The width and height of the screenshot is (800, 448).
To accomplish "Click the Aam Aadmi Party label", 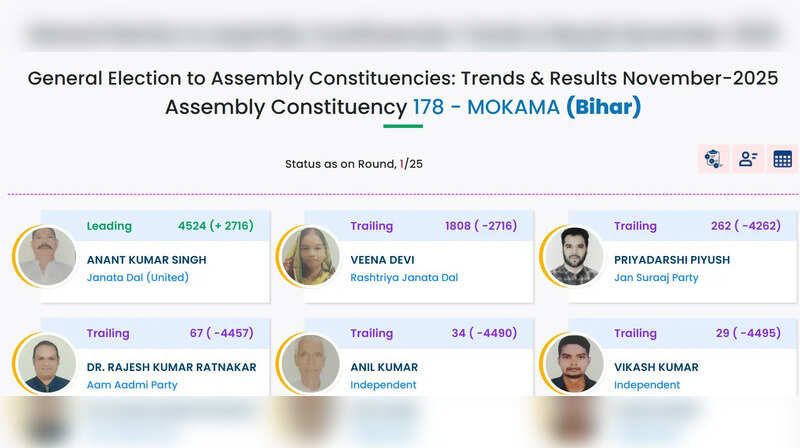I will click(x=131, y=385).
